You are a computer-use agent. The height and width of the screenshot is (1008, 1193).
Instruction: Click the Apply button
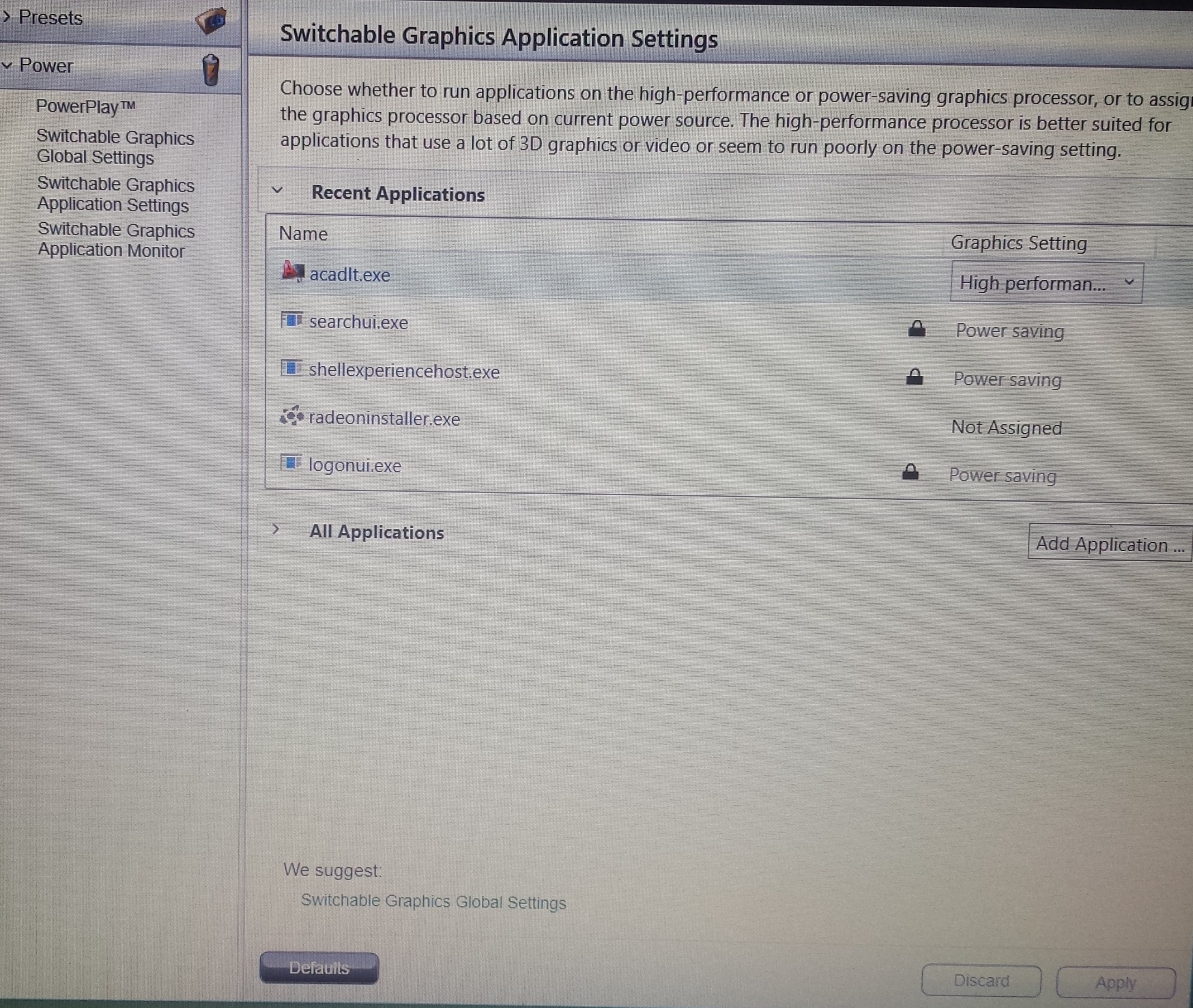click(x=1115, y=982)
